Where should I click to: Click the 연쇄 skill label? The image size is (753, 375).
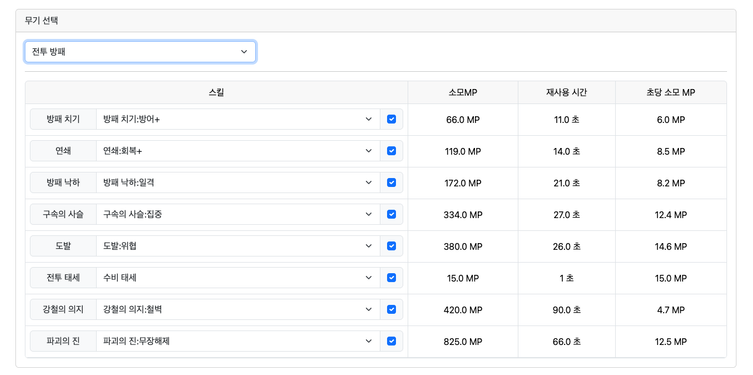[63, 151]
